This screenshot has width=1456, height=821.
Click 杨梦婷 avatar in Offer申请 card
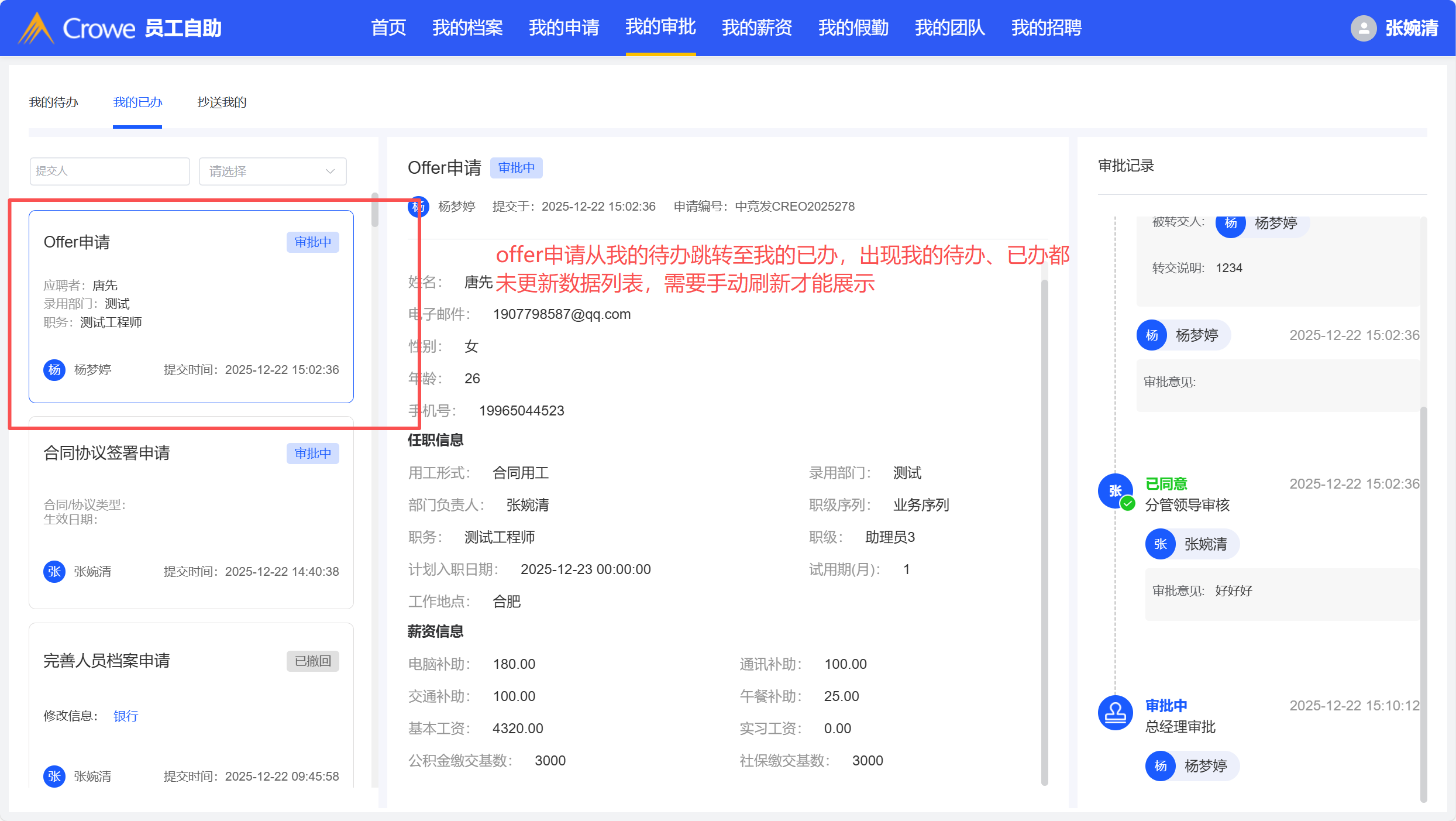(54, 370)
